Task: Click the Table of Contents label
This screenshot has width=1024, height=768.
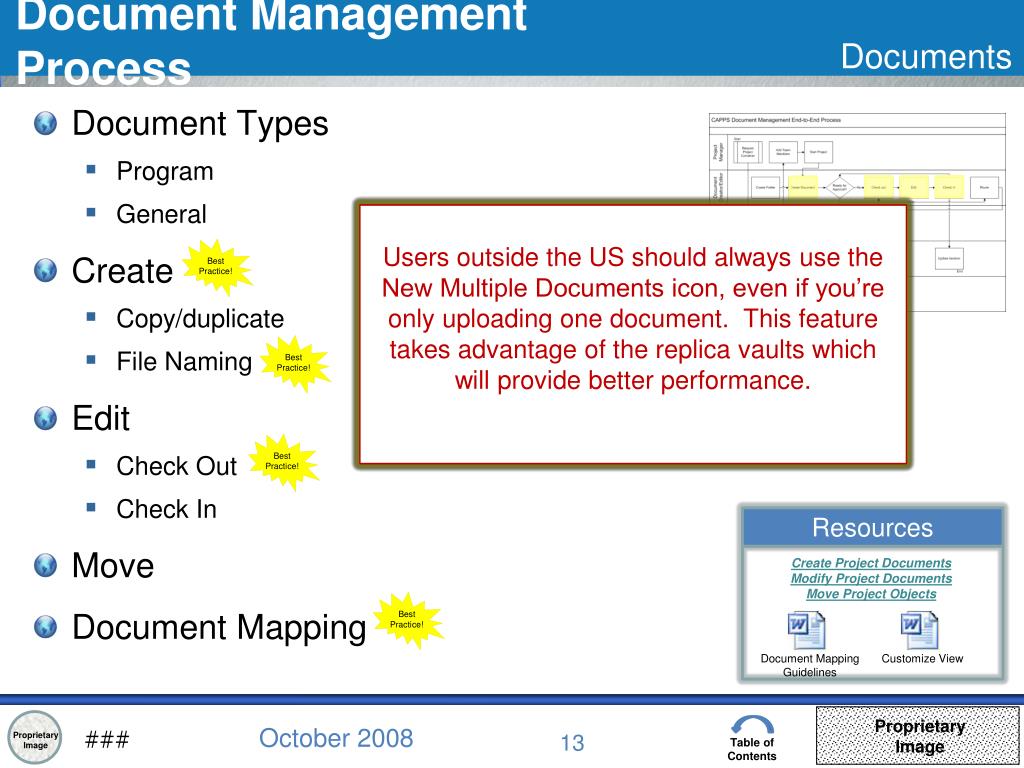Action: pos(752,749)
